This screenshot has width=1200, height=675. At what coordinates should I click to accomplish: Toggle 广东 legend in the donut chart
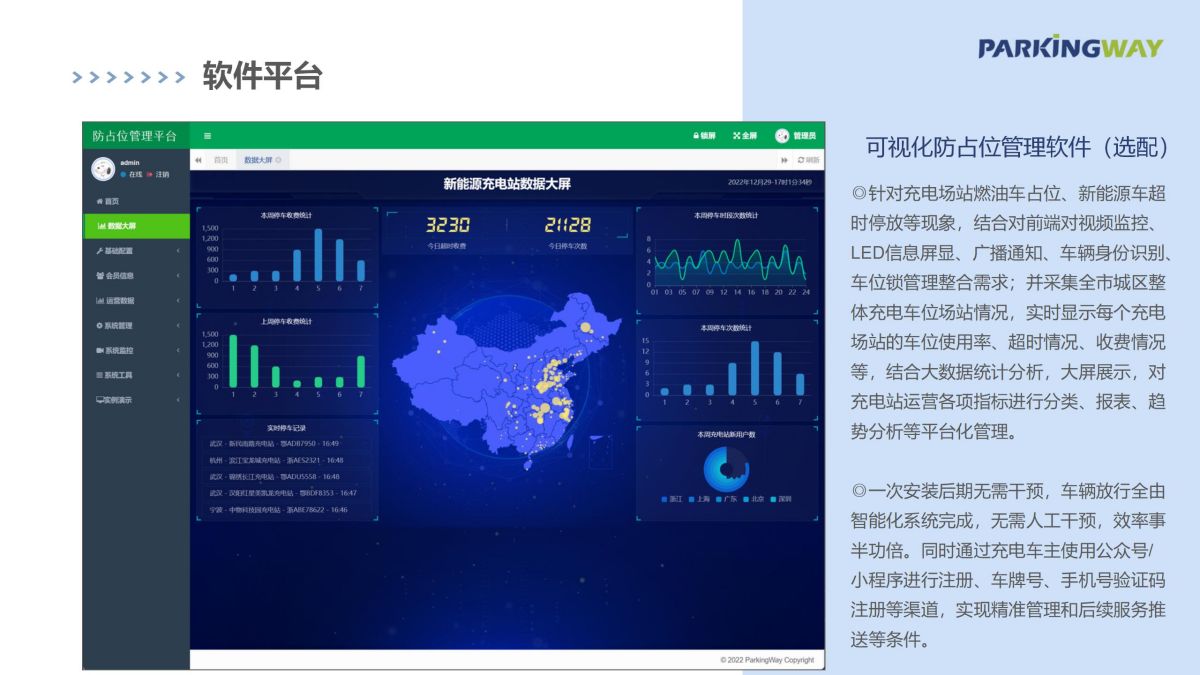point(727,498)
